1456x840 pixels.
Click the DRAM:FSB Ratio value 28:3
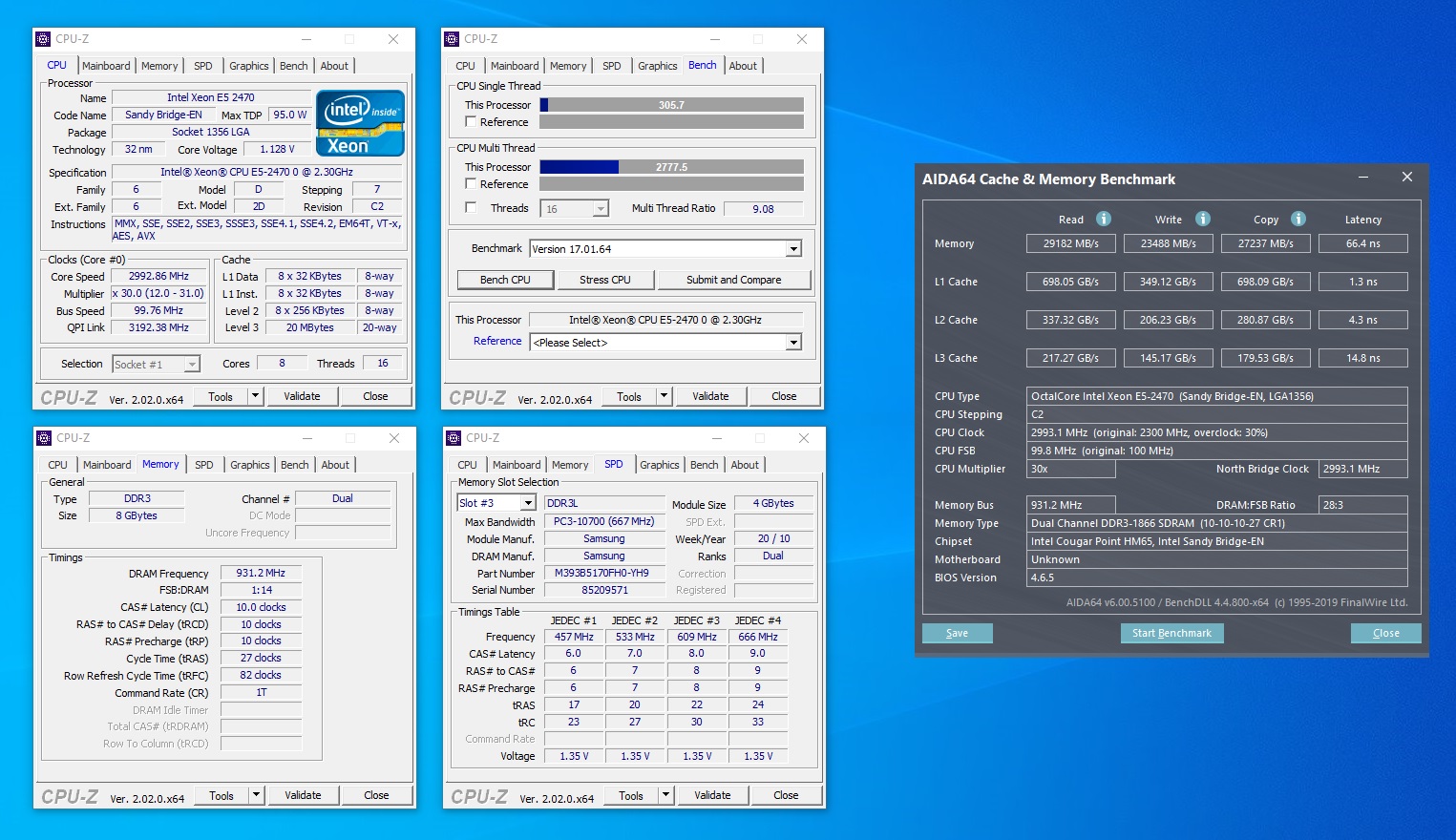[1362, 505]
